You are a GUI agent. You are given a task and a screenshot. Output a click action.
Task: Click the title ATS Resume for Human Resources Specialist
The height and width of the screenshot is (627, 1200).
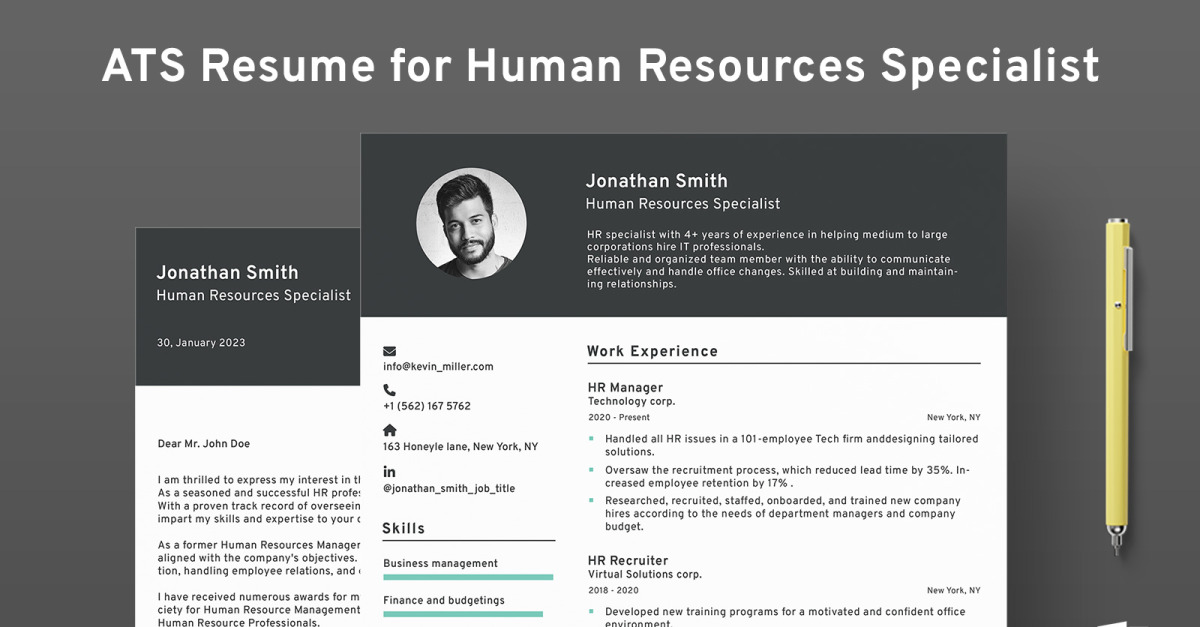(600, 66)
